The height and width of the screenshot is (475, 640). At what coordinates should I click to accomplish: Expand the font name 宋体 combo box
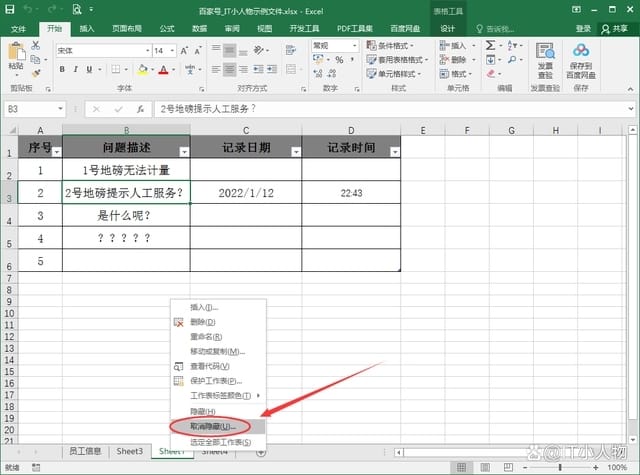coord(146,49)
